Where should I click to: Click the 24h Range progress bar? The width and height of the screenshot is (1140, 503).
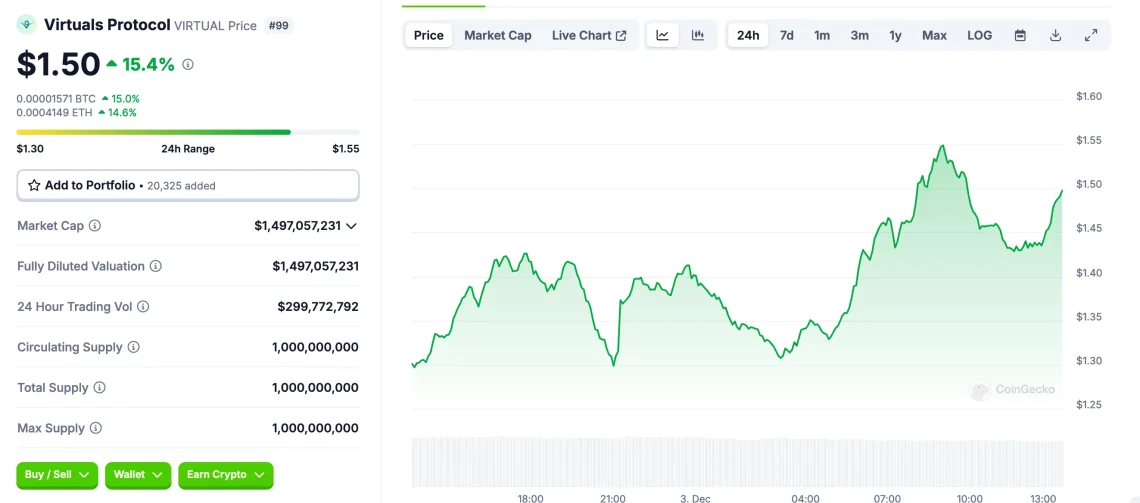tap(188, 132)
